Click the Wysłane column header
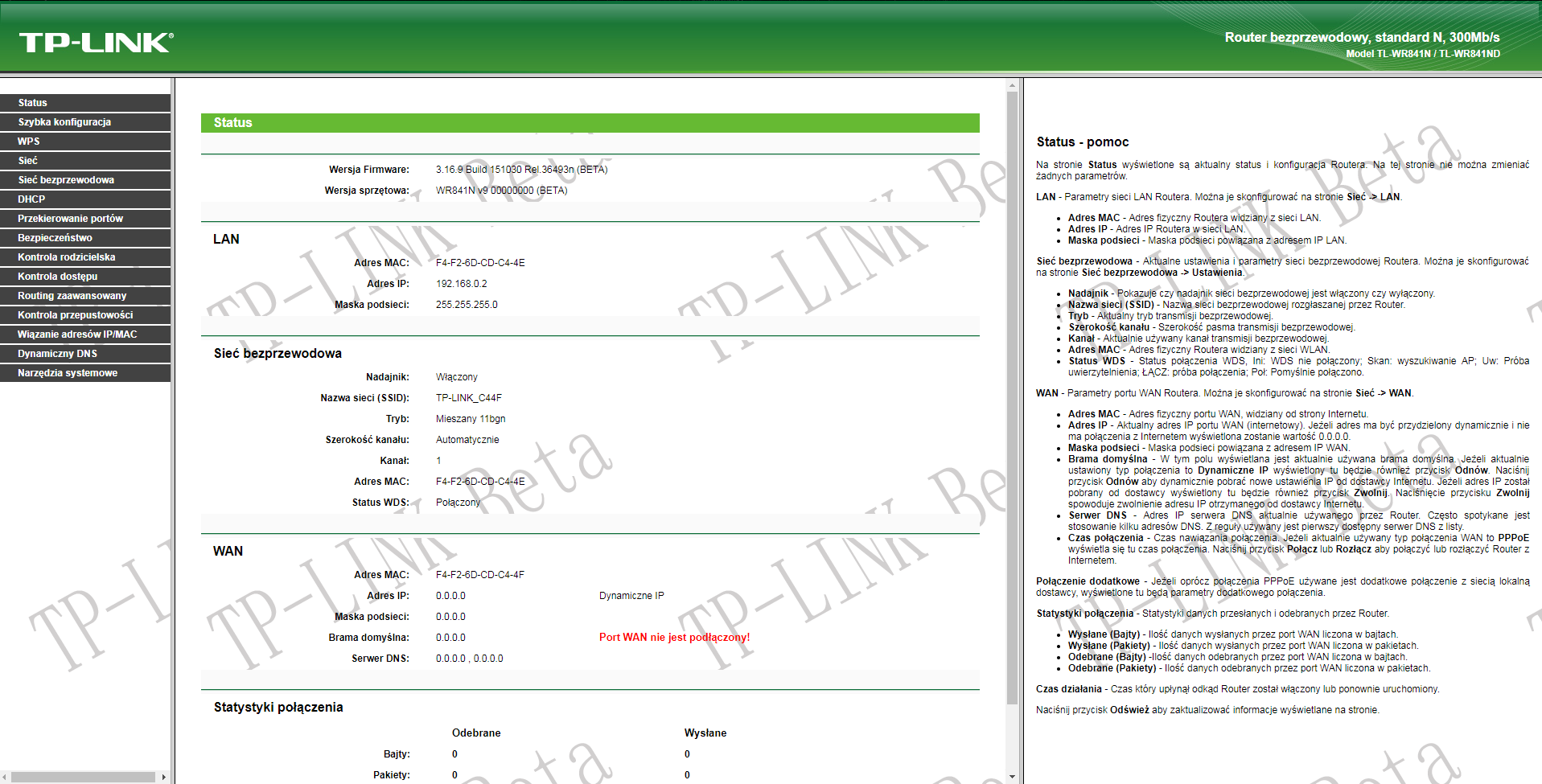This screenshot has width=1542, height=784. click(705, 733)
